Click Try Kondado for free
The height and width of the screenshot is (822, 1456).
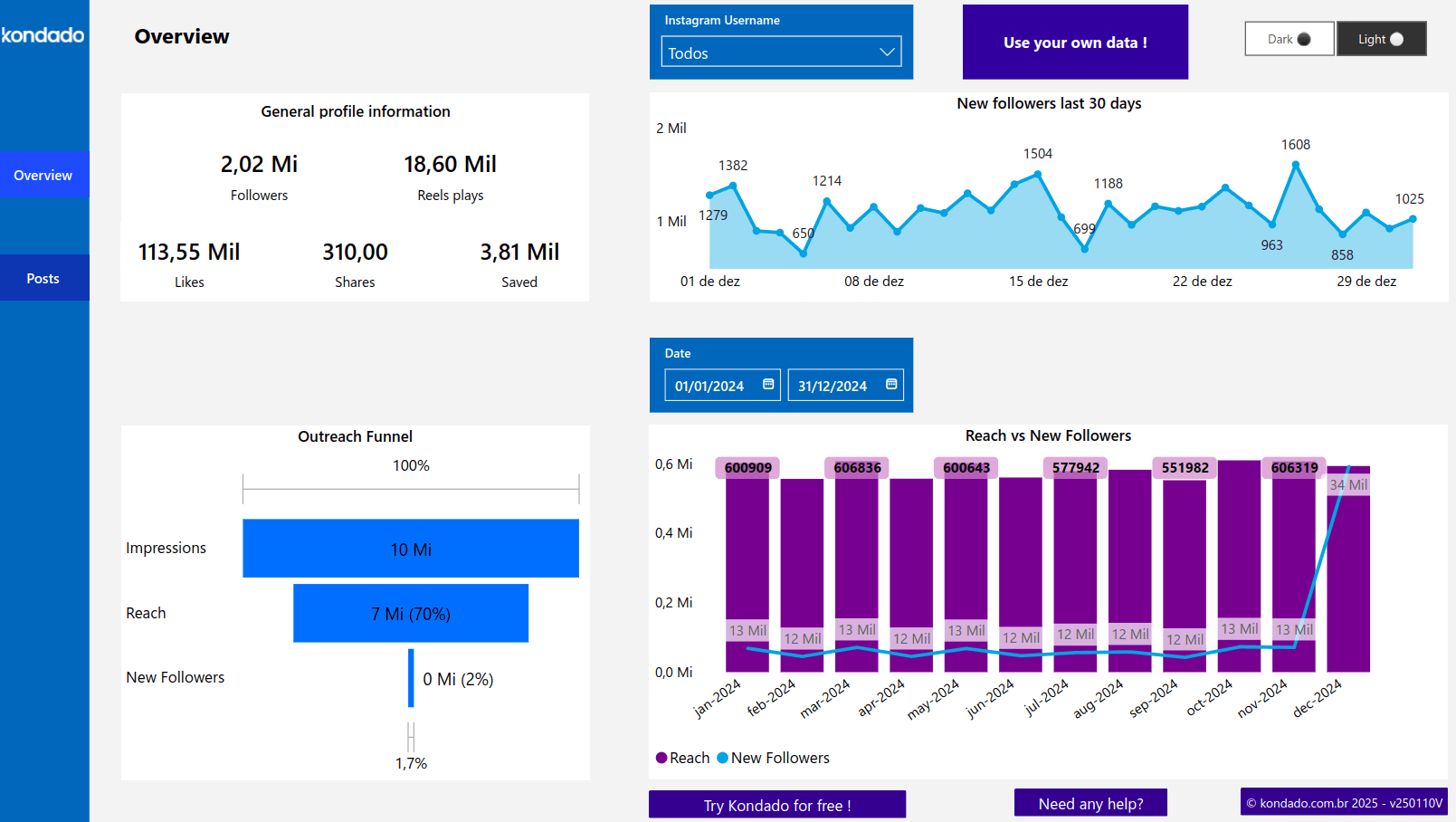coord(776,805)
